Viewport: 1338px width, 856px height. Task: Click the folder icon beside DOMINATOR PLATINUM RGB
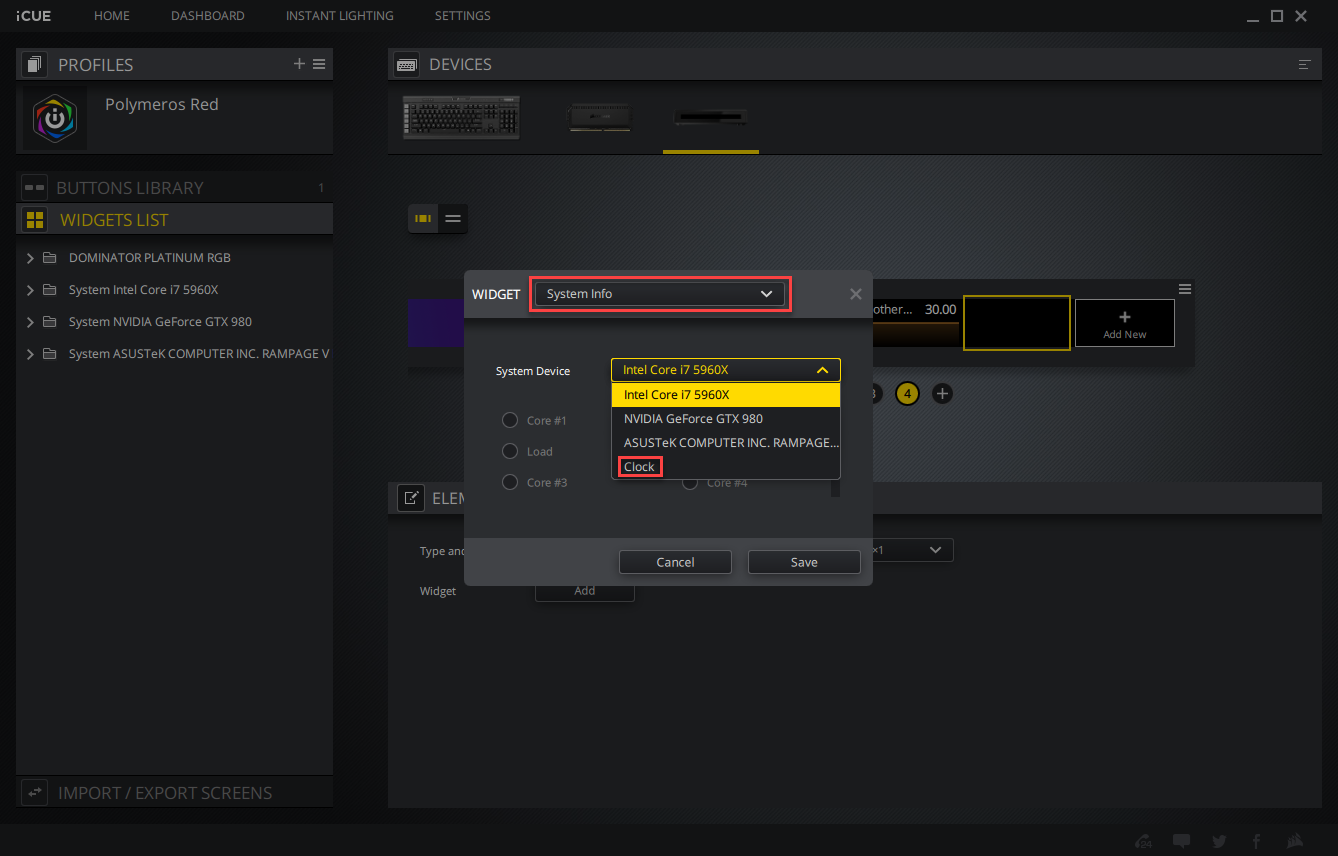click(50, 258)
